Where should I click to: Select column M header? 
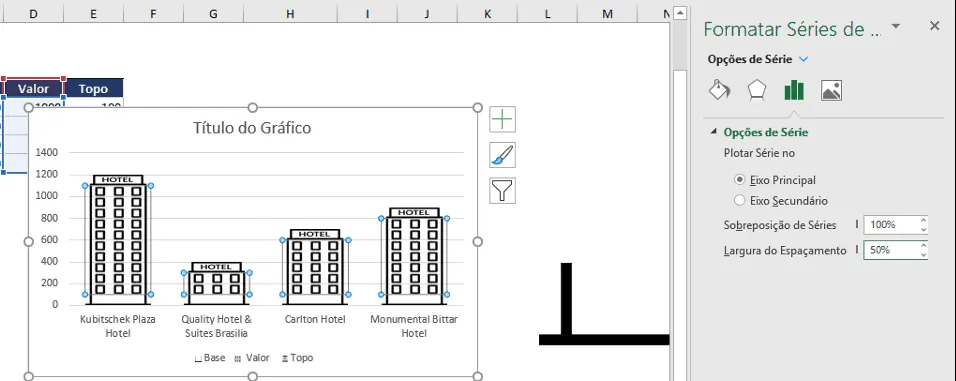pyautogui.click(x=607, y=13)
